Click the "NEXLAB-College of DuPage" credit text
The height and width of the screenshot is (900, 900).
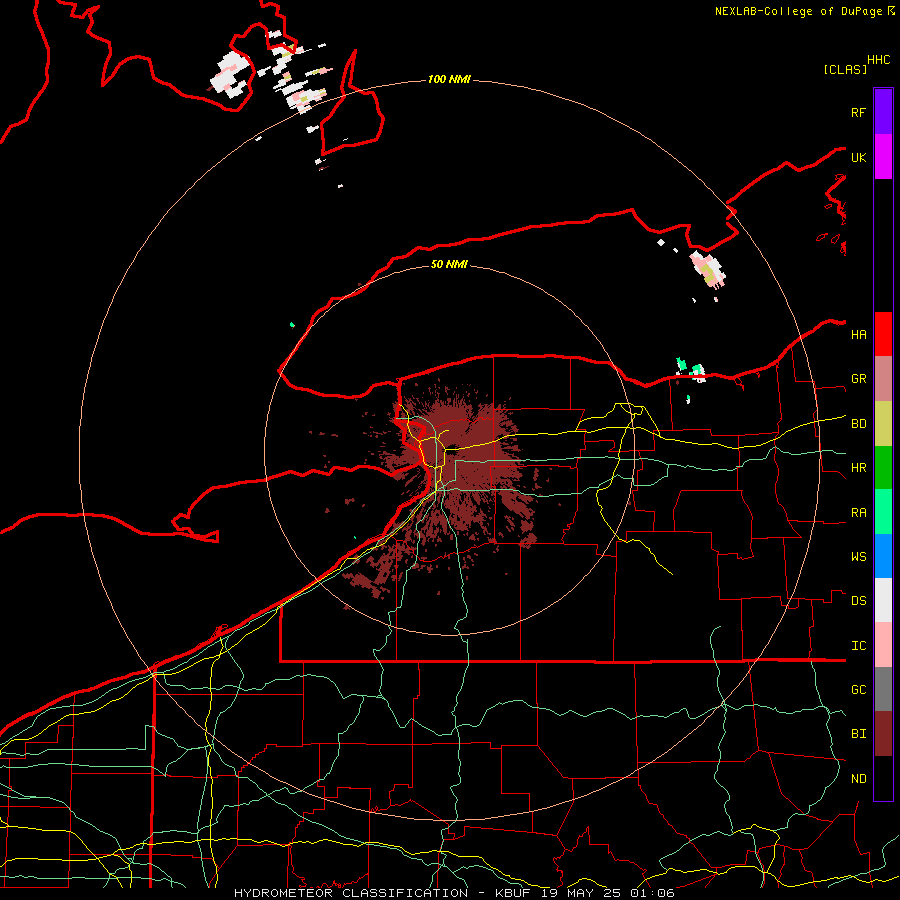(x=798, y=11)
